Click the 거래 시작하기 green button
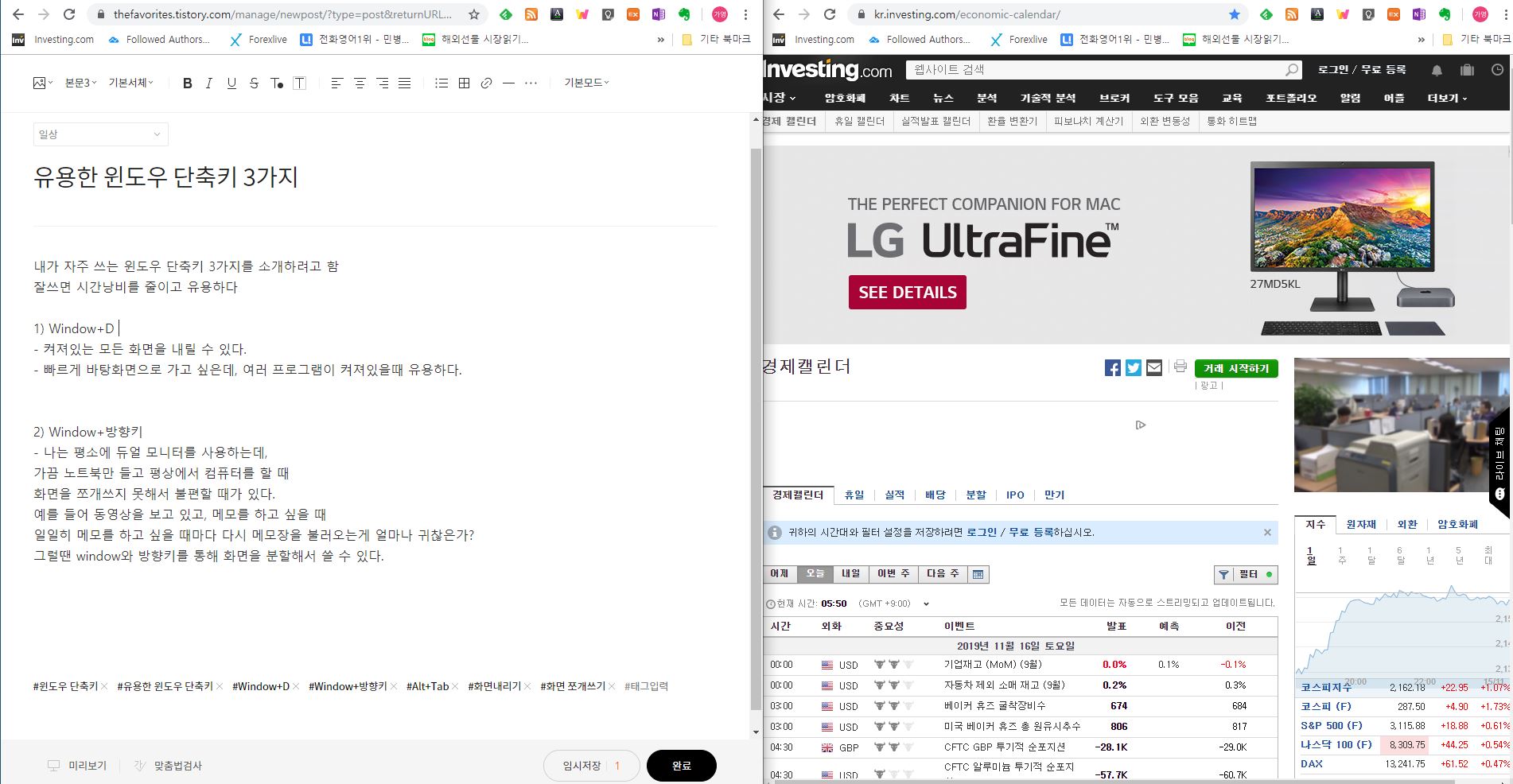Screen dimensions: 1513x784 [x=1236, y=368]
